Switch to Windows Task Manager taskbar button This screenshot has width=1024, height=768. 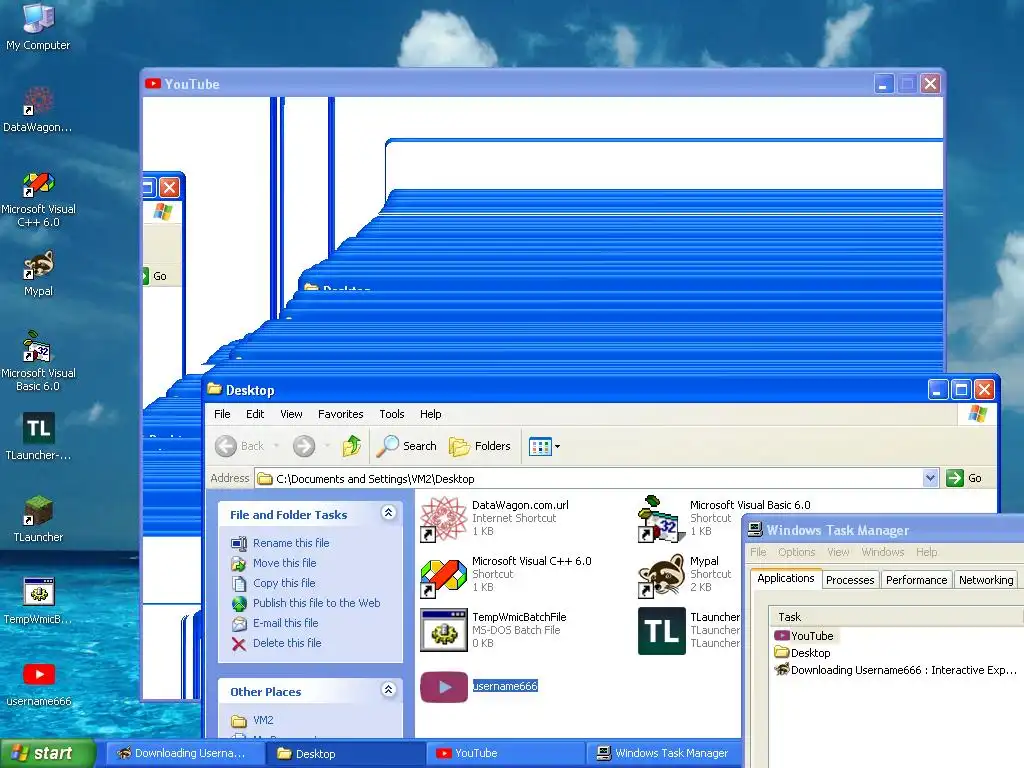pos(663,754)
